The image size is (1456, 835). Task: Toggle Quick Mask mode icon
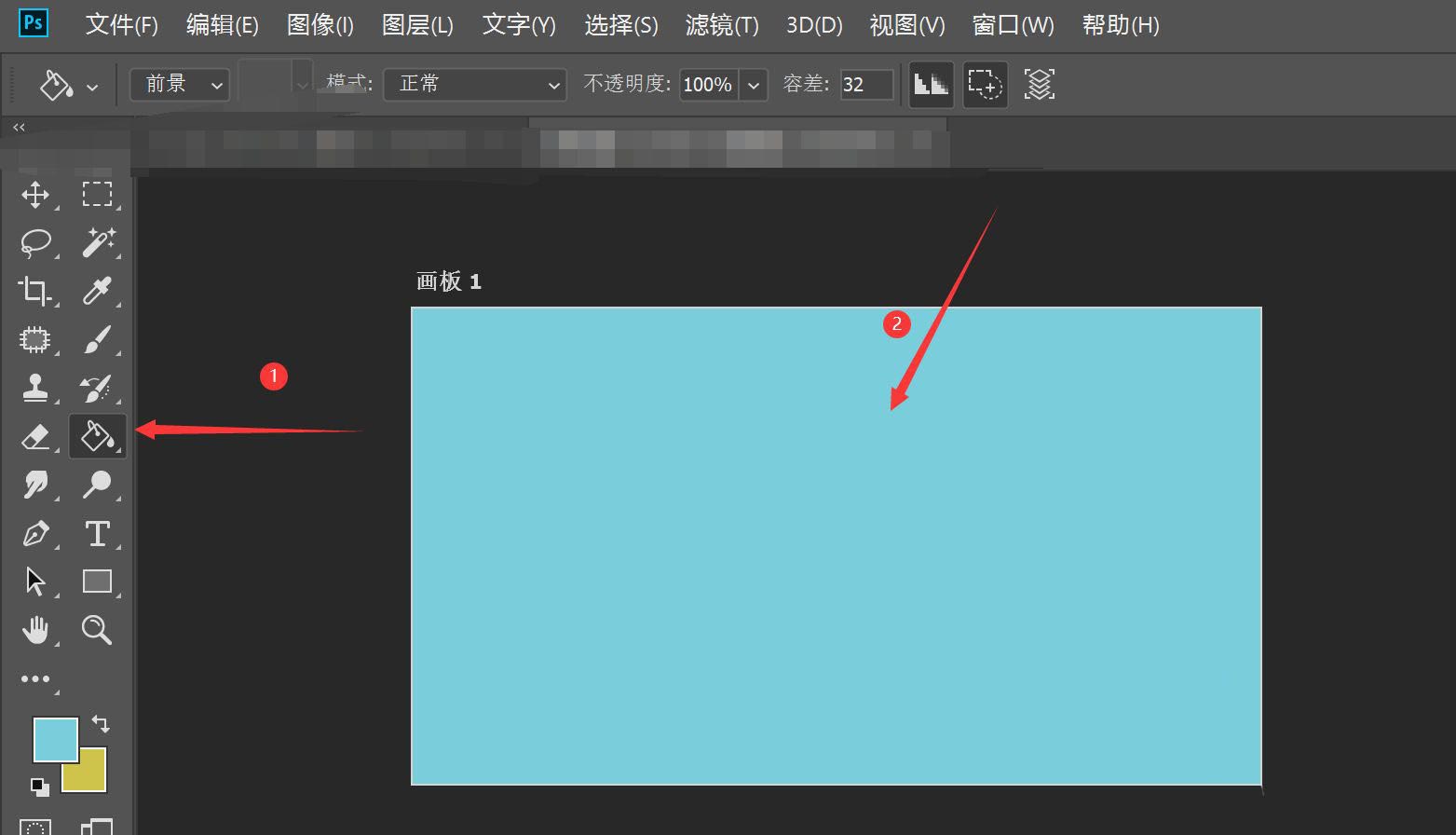coord(35,827)
